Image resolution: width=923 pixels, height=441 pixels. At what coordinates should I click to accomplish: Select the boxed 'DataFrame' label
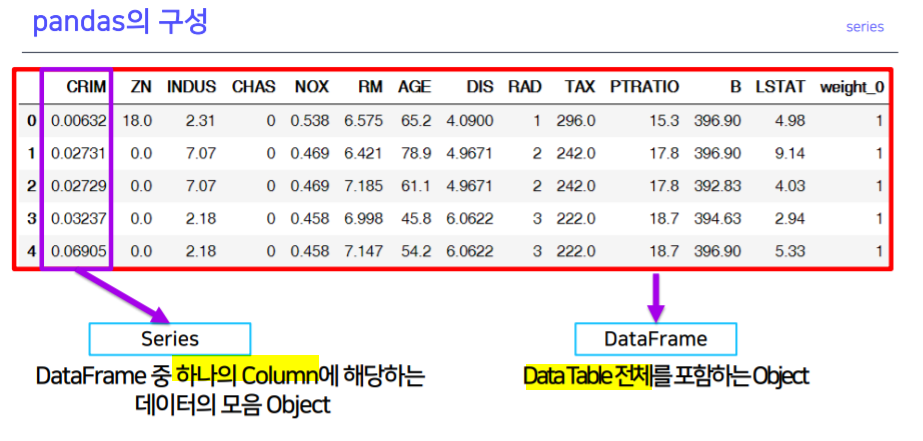[656, 339]
